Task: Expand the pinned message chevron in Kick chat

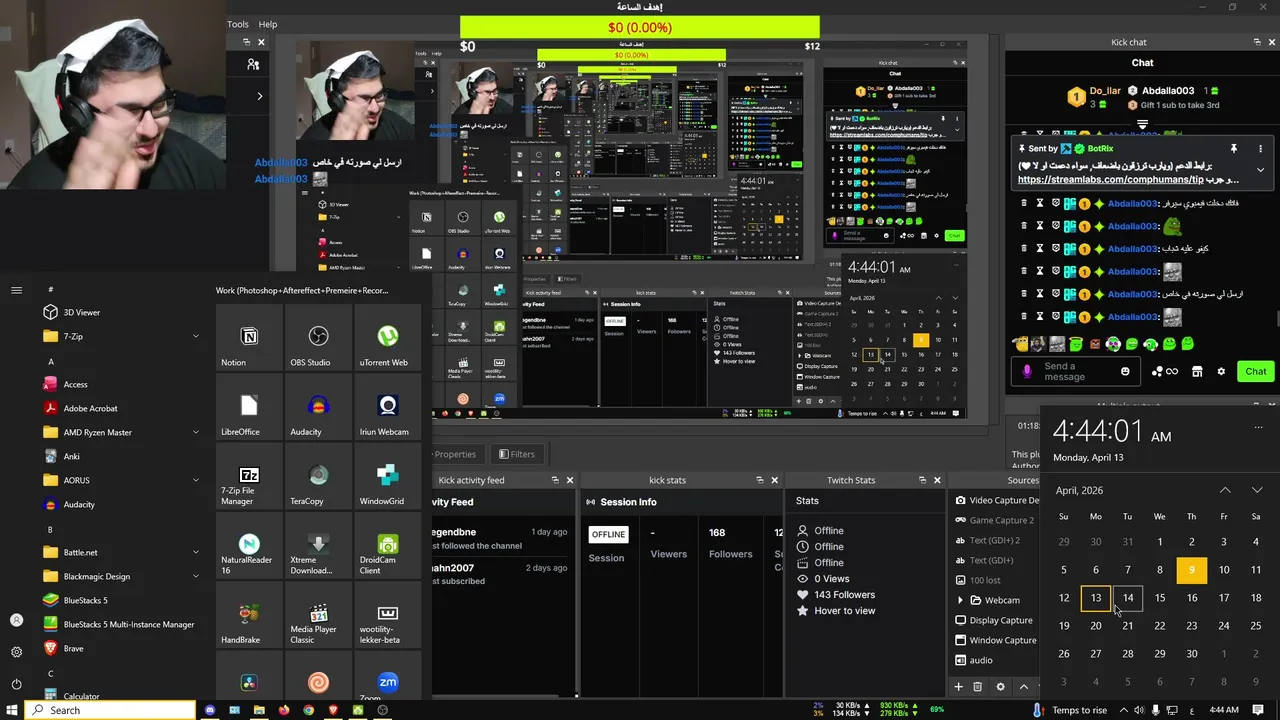Action: 1260,170
